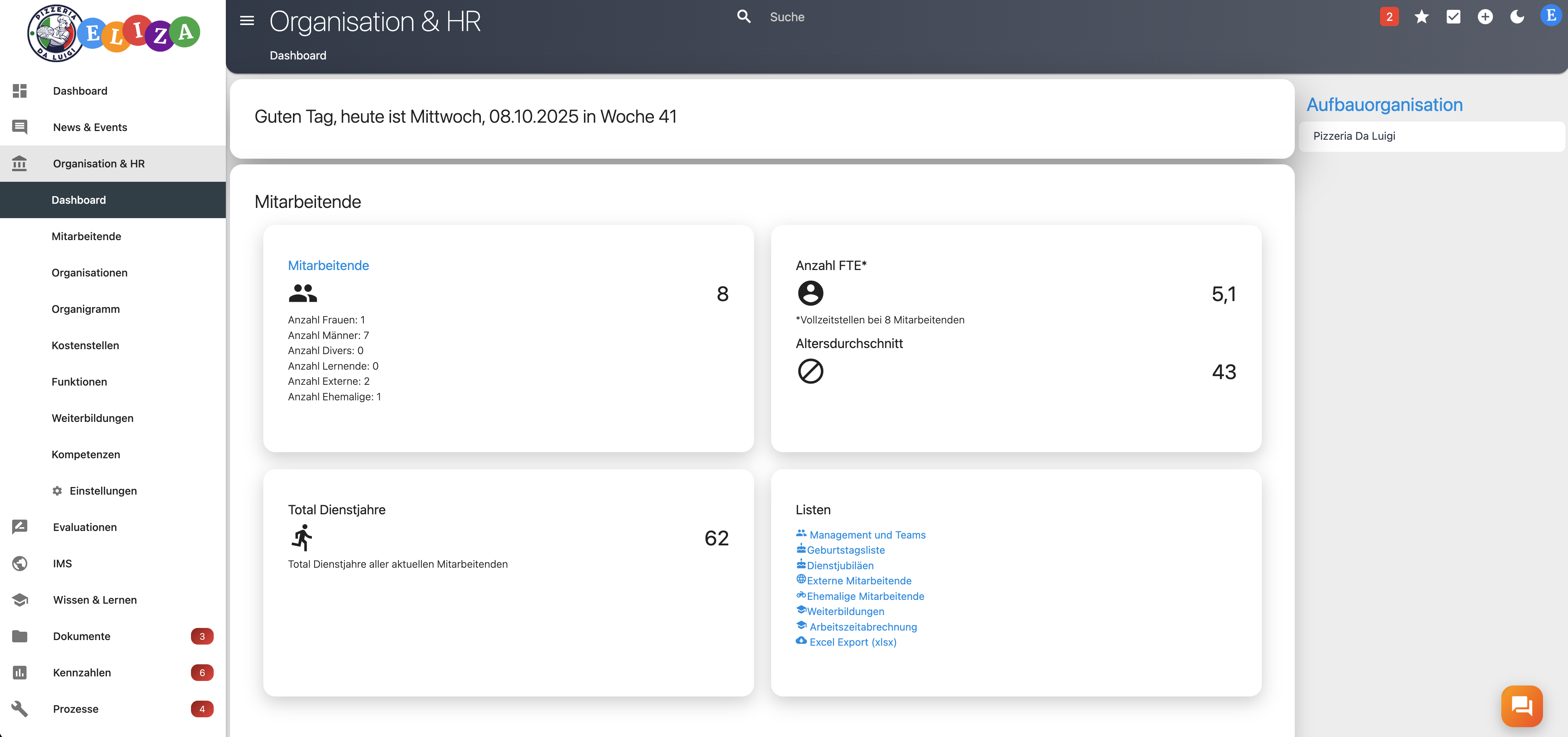Open the checkbox tasks icon
This screenshot has width=1568, height=737.
pyautogui.click(x=1454, y=17)
